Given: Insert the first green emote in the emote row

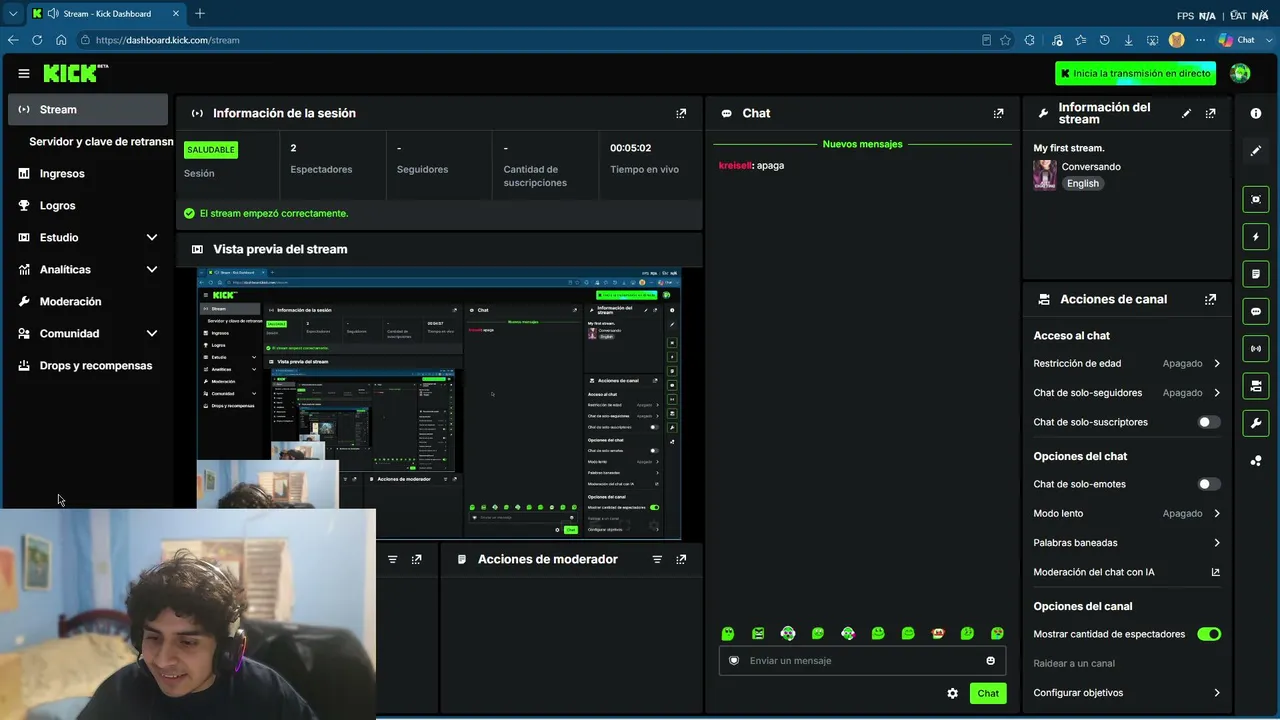Looking at the screenshot, I should 728,633.
